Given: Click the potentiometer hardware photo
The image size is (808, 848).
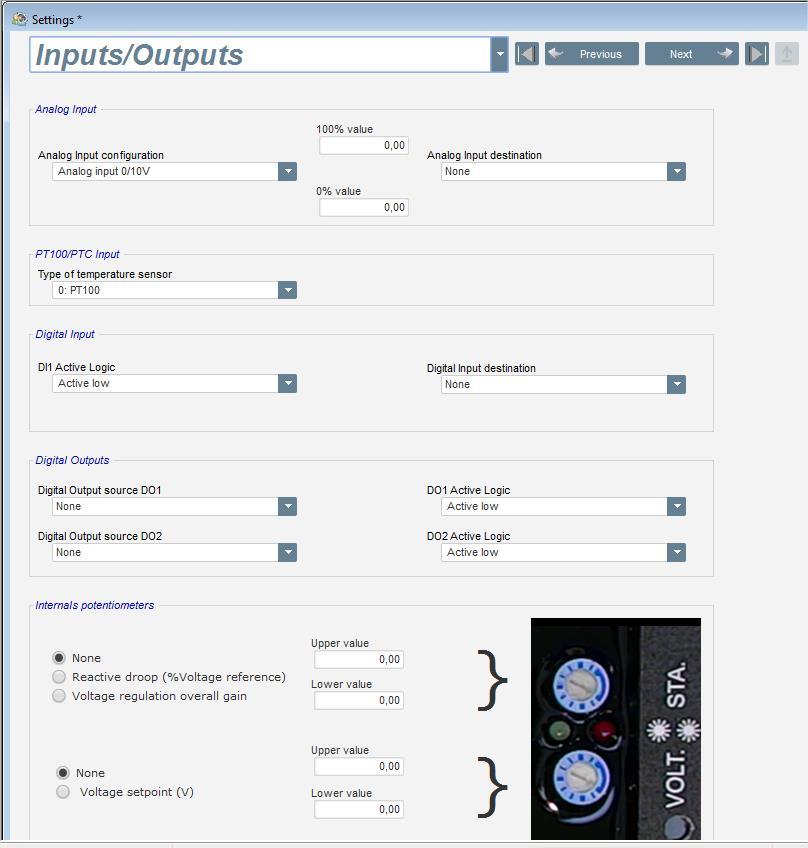Looking at the screenshot, I should [616, 728].
